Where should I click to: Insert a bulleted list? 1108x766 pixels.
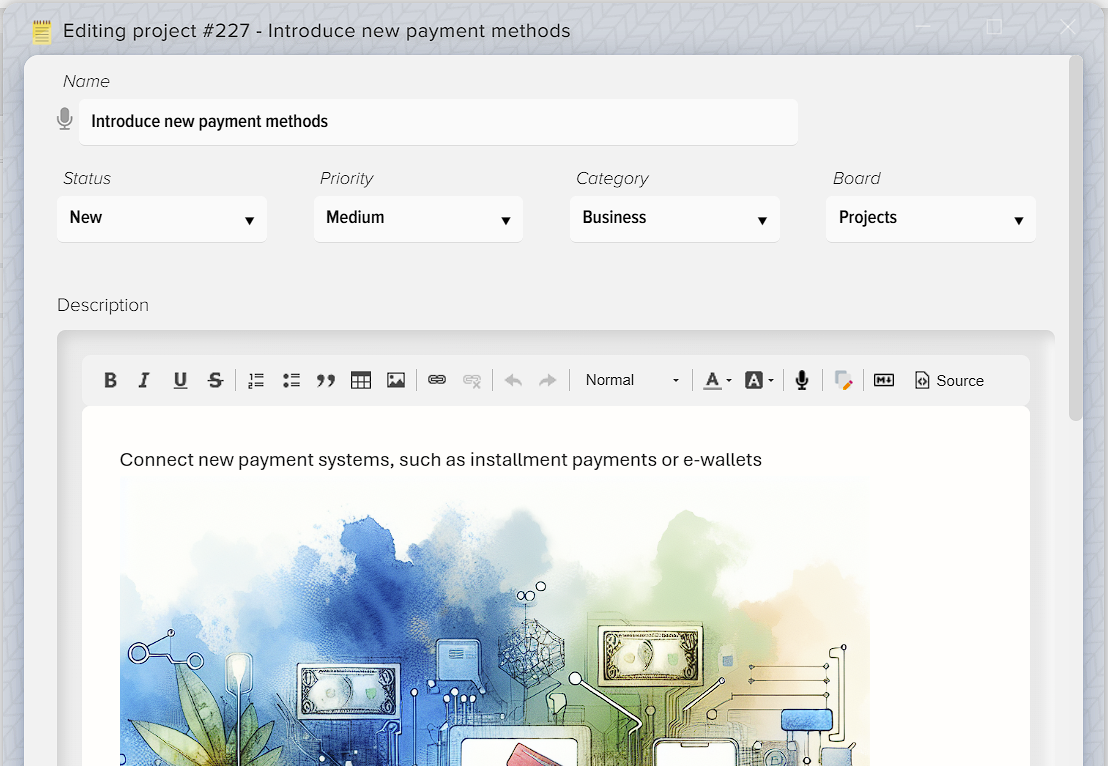[x=291, y=380]
